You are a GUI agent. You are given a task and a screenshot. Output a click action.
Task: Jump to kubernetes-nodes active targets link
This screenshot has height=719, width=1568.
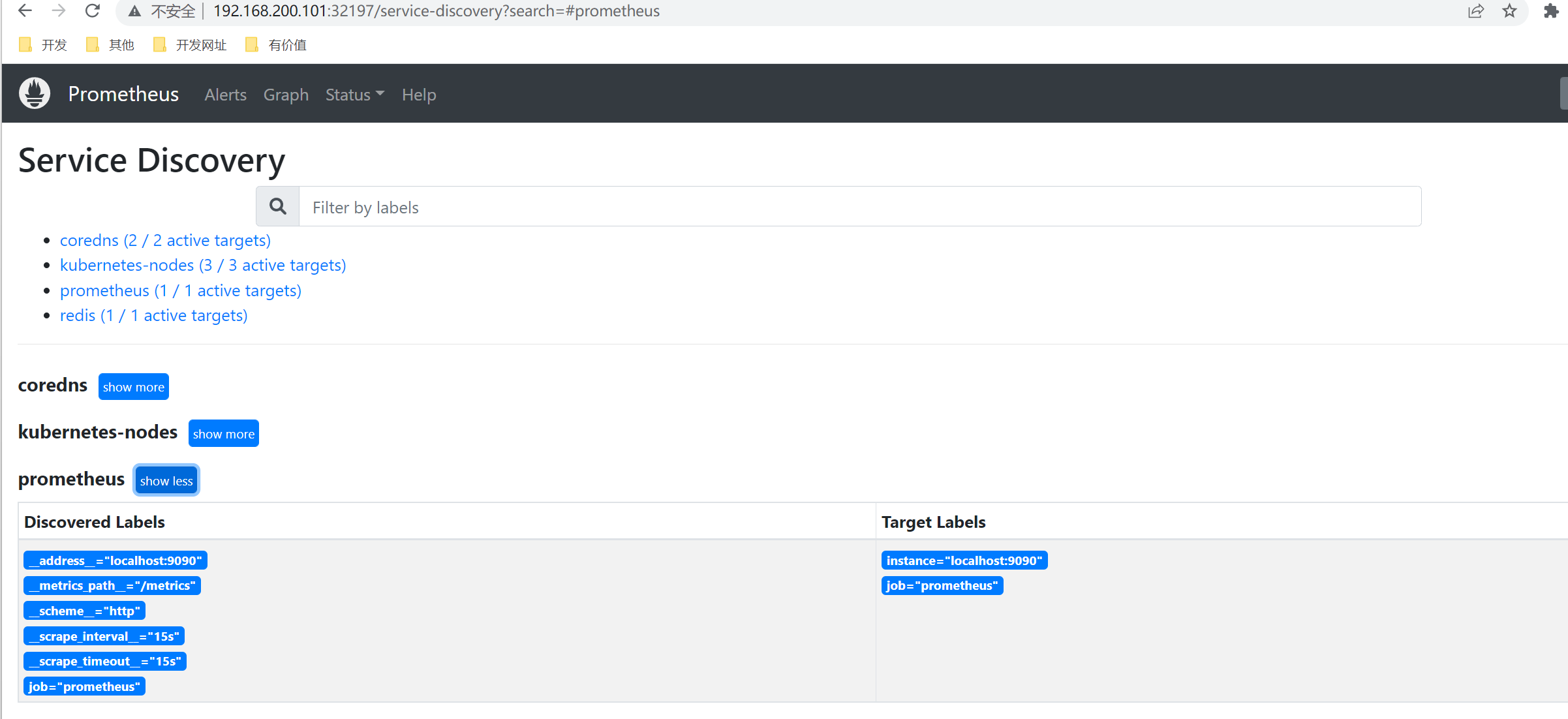point(203,265)
